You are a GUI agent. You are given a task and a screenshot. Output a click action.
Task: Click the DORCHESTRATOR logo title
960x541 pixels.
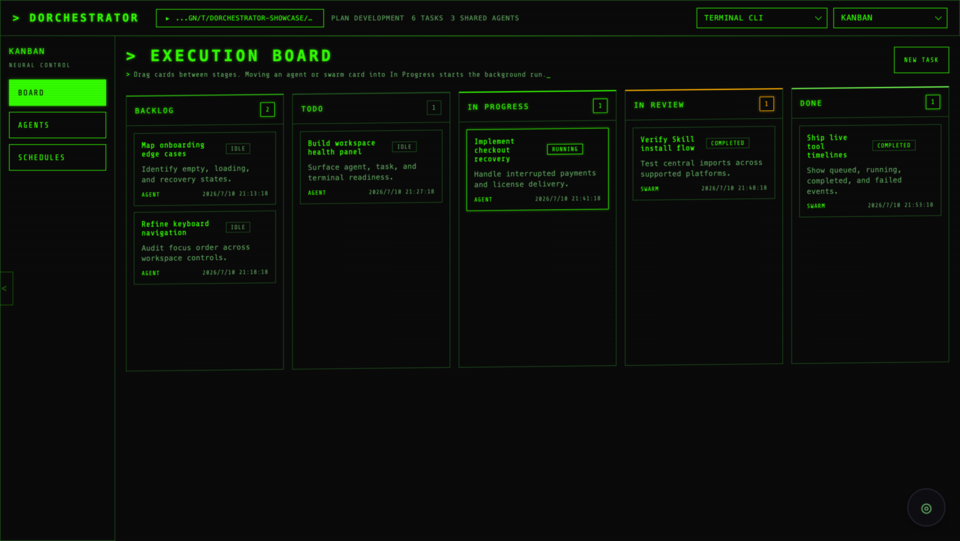pos(76,18)
